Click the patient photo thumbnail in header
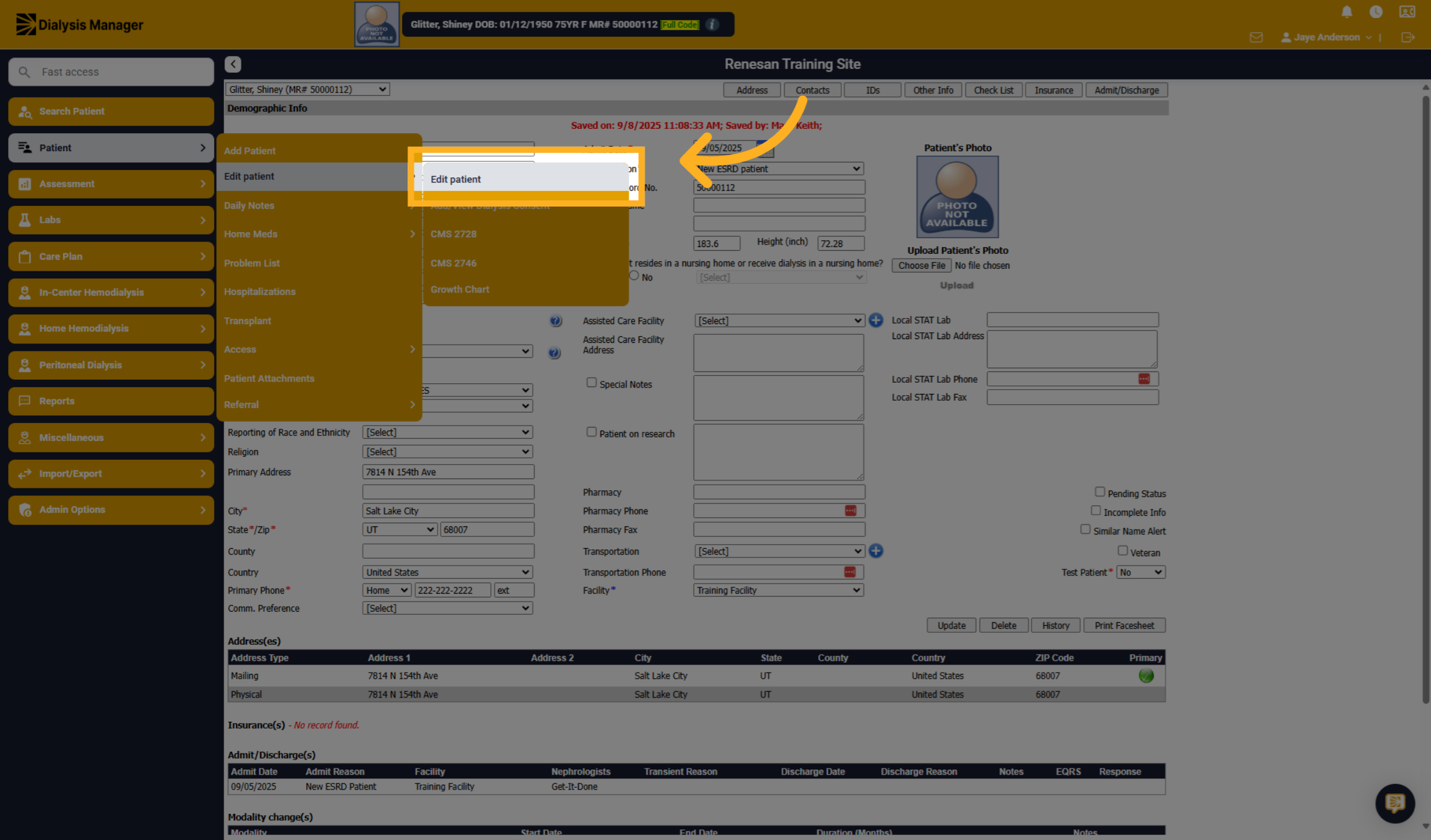Image resolution: width=1431 pixels, height=840 pixels. coord(377,24)
